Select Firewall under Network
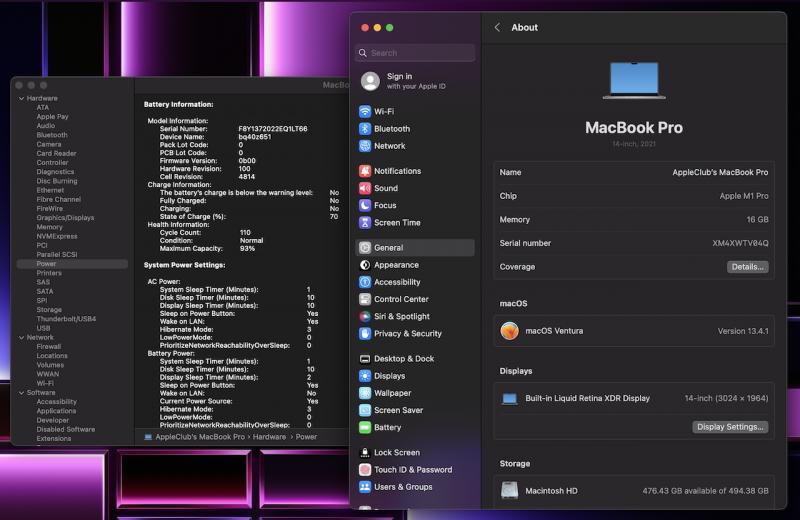The image size is (800, 520). pos(48,346)
